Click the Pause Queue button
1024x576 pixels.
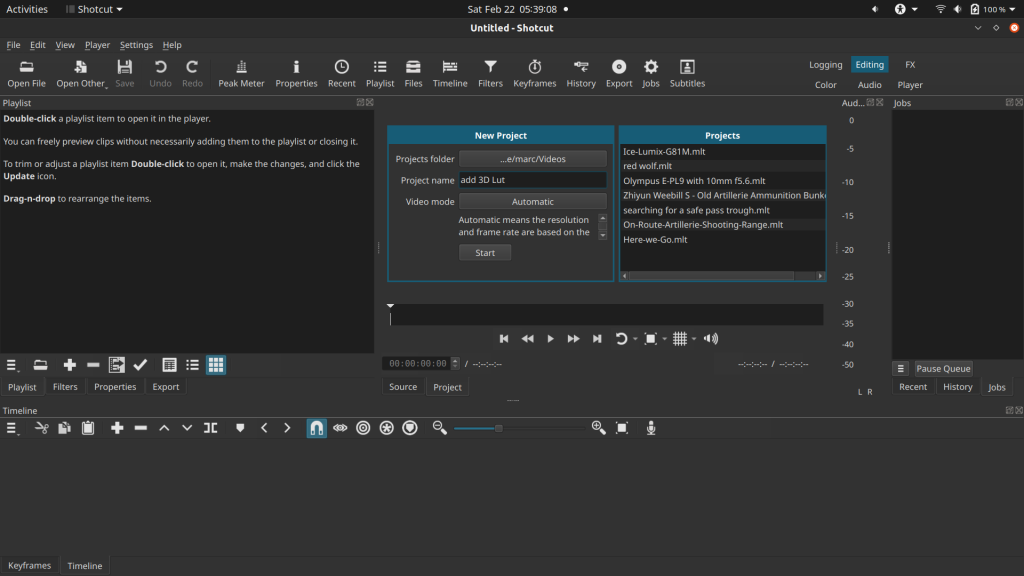pos(943,369)
